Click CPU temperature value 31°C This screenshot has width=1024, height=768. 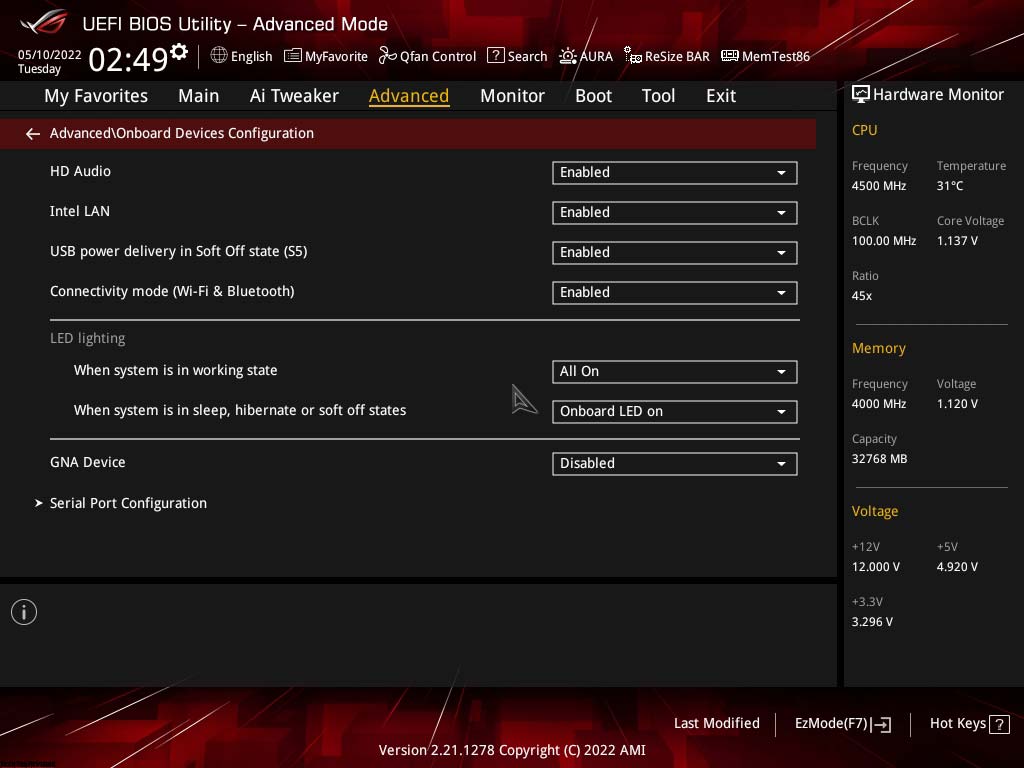[950, 186]
